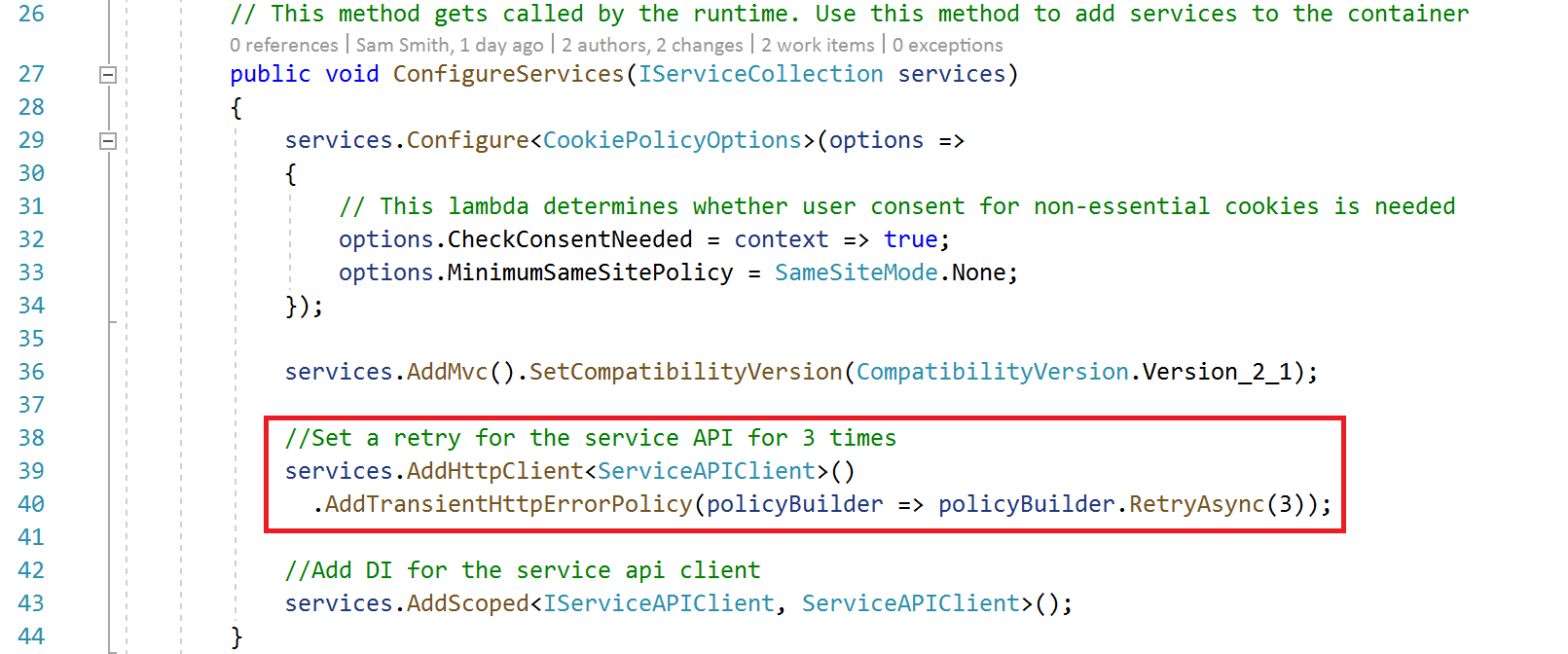The image size is (1568, 654).
Task: Place cursor on CheckConsentNeeded property
Action: pyautogui.click(x=569, y=239)
